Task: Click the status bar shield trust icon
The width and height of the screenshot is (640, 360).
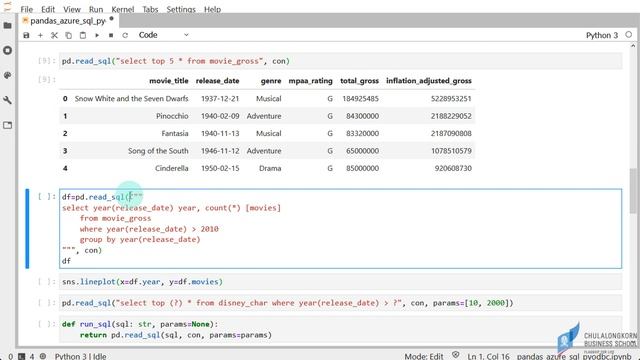Action: 456,355
